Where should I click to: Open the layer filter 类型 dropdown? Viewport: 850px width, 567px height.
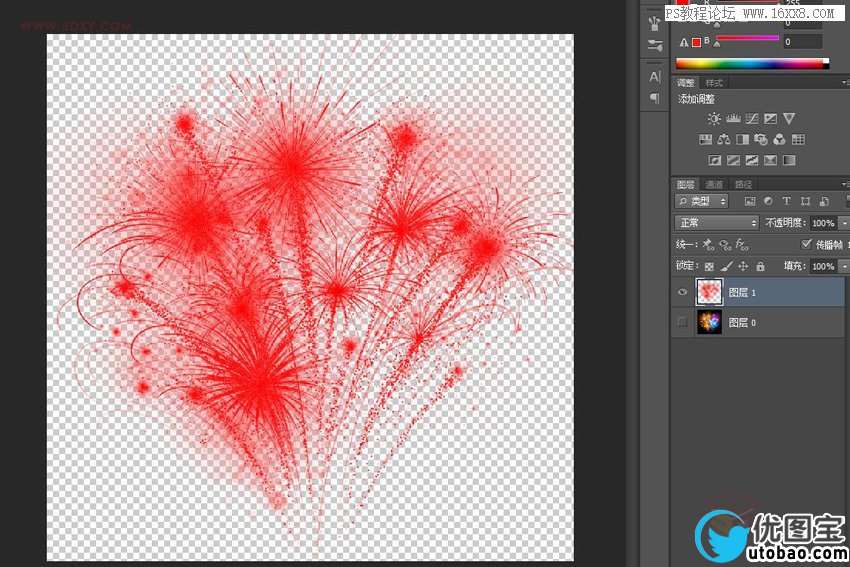pos(701,201)
